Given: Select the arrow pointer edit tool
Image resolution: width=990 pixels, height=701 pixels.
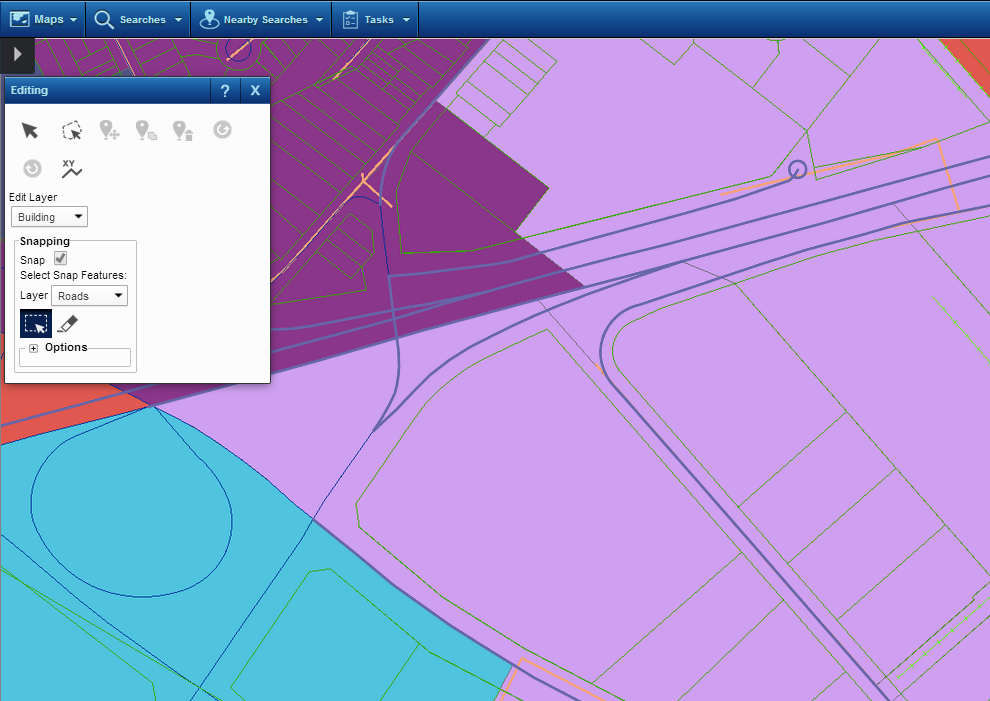Looking at the screenshot, I should coord(30,131).
